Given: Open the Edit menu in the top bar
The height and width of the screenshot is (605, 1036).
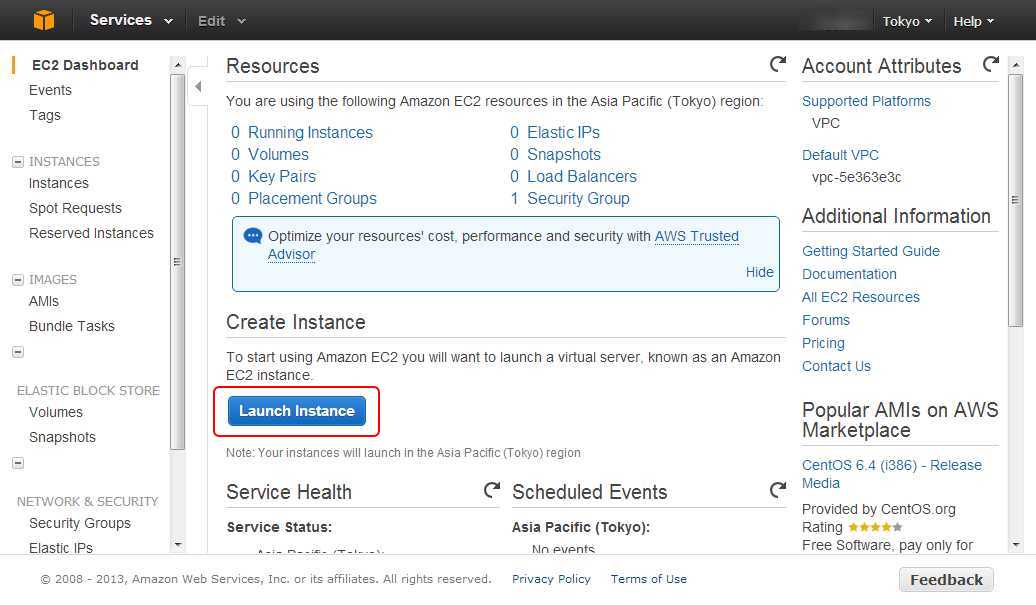Looking at the screenshot, I should pyautogui.click(x=221, y=21).
